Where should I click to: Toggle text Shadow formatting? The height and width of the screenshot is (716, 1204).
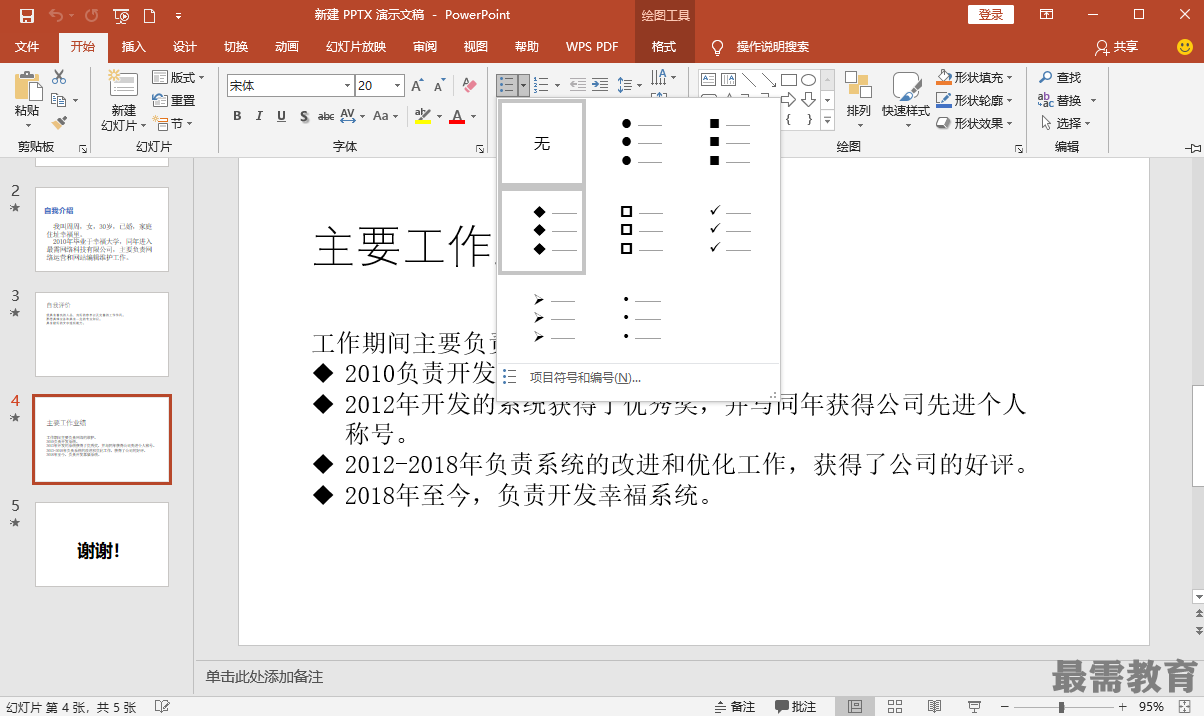(x=303, y=116)
